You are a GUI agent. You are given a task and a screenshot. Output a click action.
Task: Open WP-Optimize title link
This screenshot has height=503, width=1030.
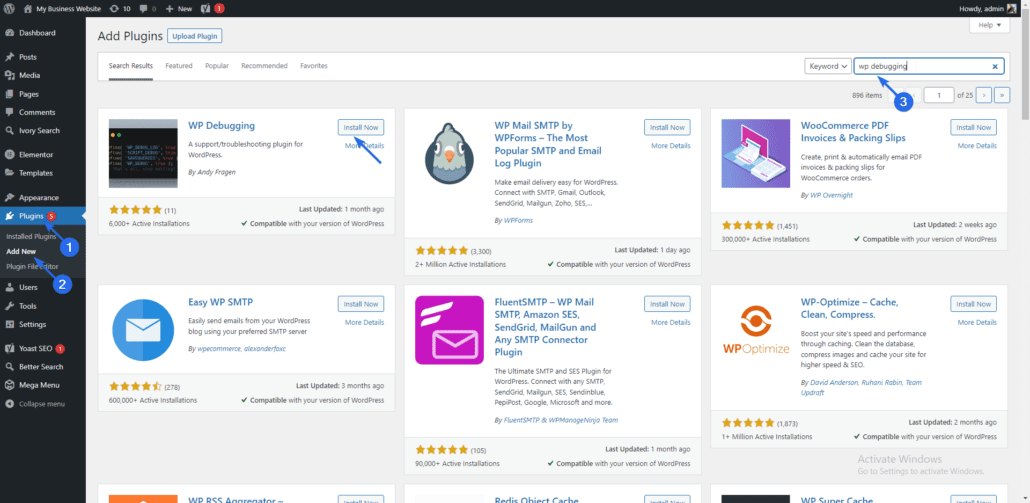[849, 309]
